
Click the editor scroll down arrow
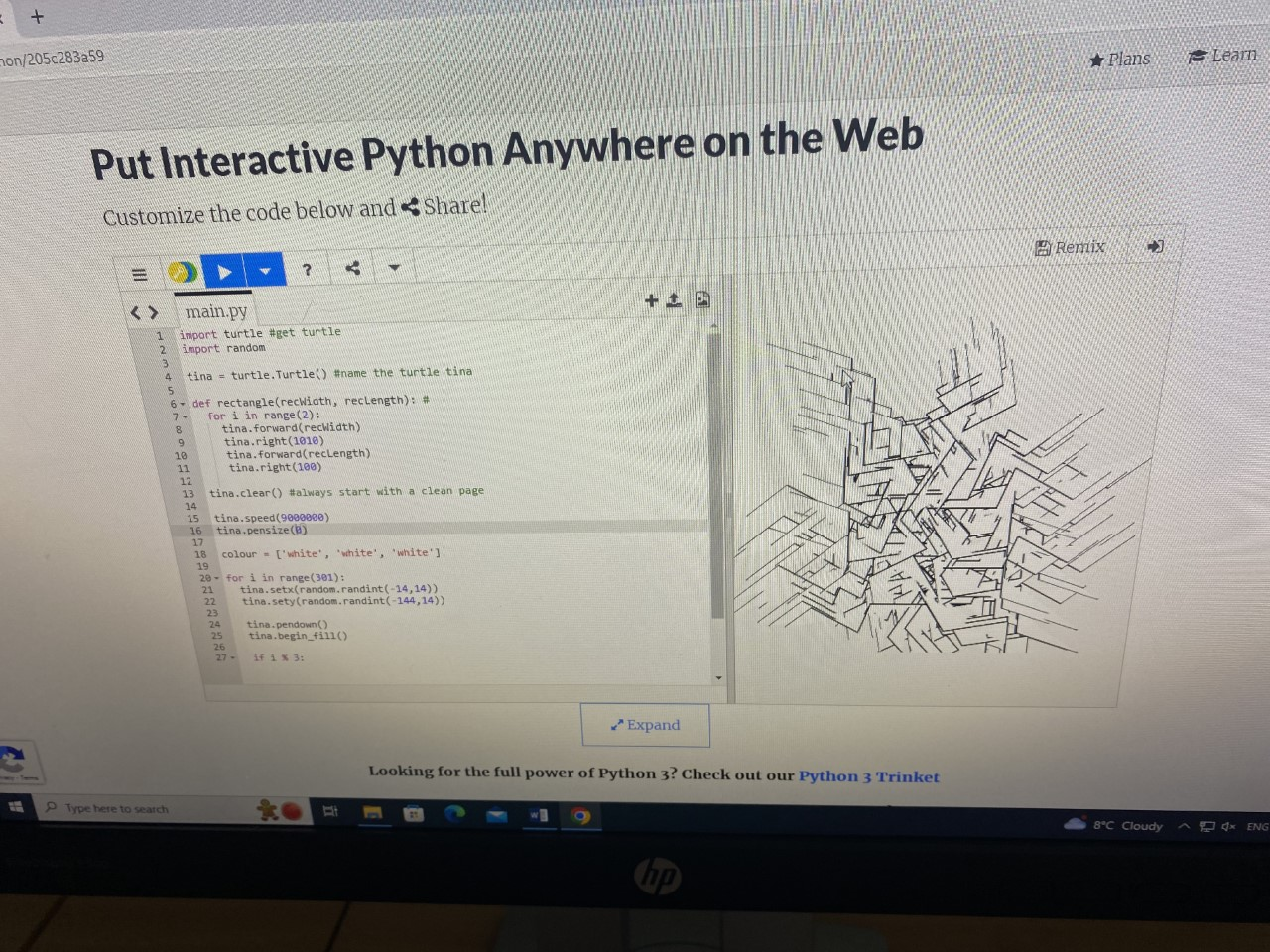tap(719, 678)
